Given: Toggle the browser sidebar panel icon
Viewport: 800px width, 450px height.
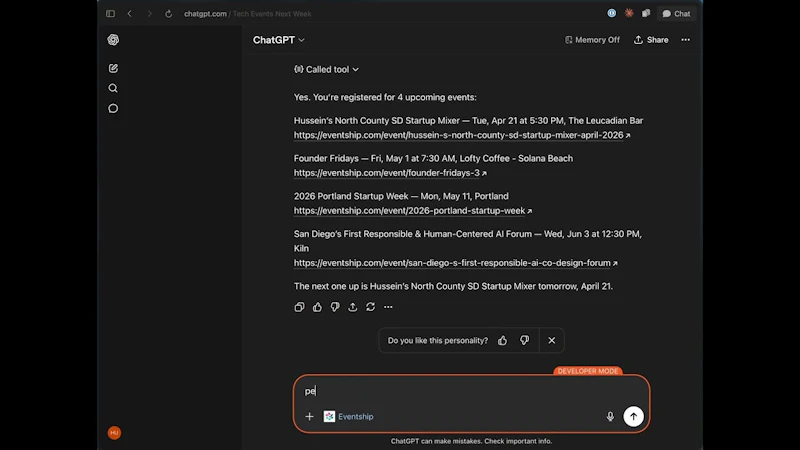Looking at the screenshot, I should coord(110,14).
